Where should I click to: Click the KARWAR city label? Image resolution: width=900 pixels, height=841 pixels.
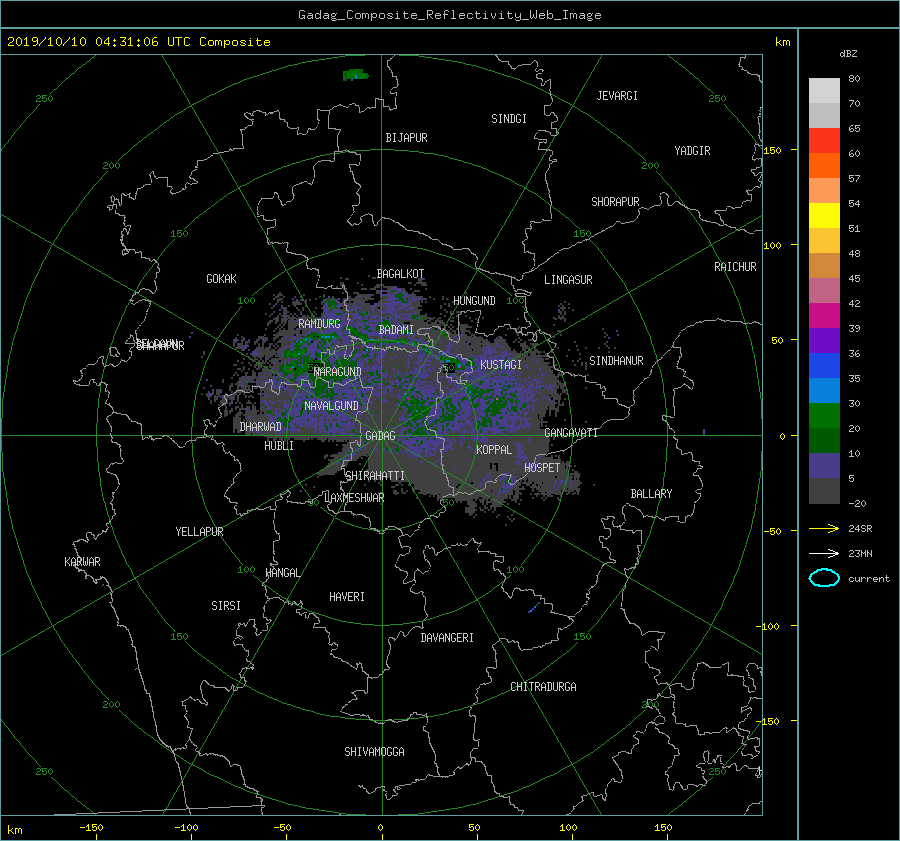82,561
